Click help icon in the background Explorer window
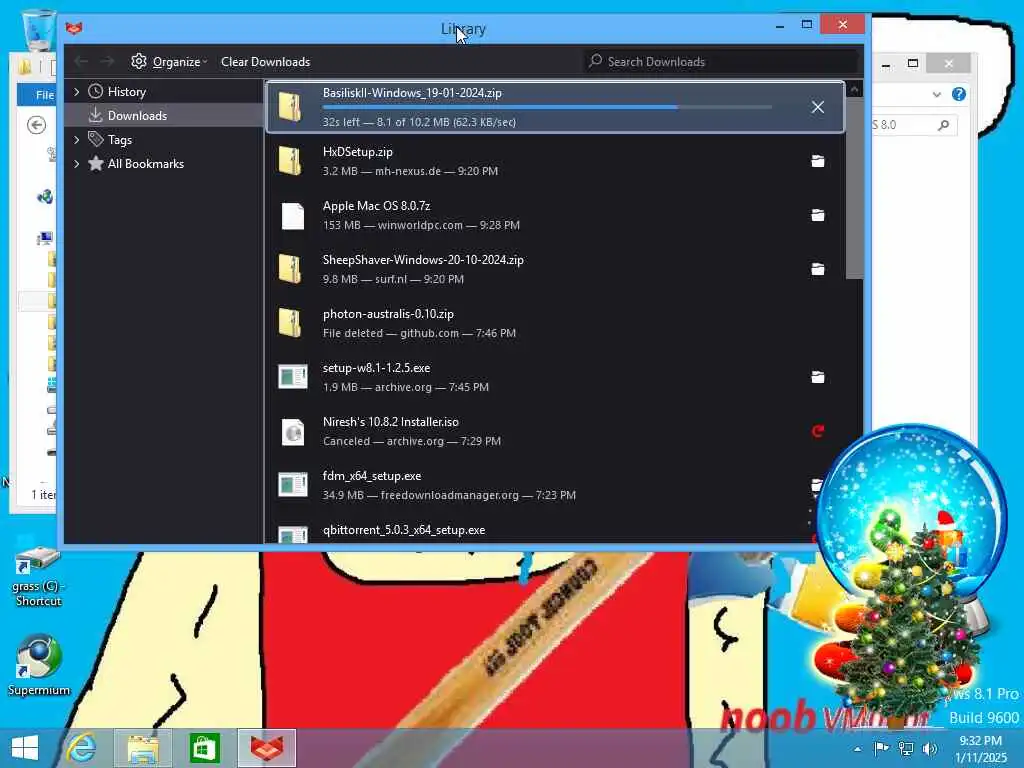This screenshot has height=768, width=1024. click(x=959, y=94)
